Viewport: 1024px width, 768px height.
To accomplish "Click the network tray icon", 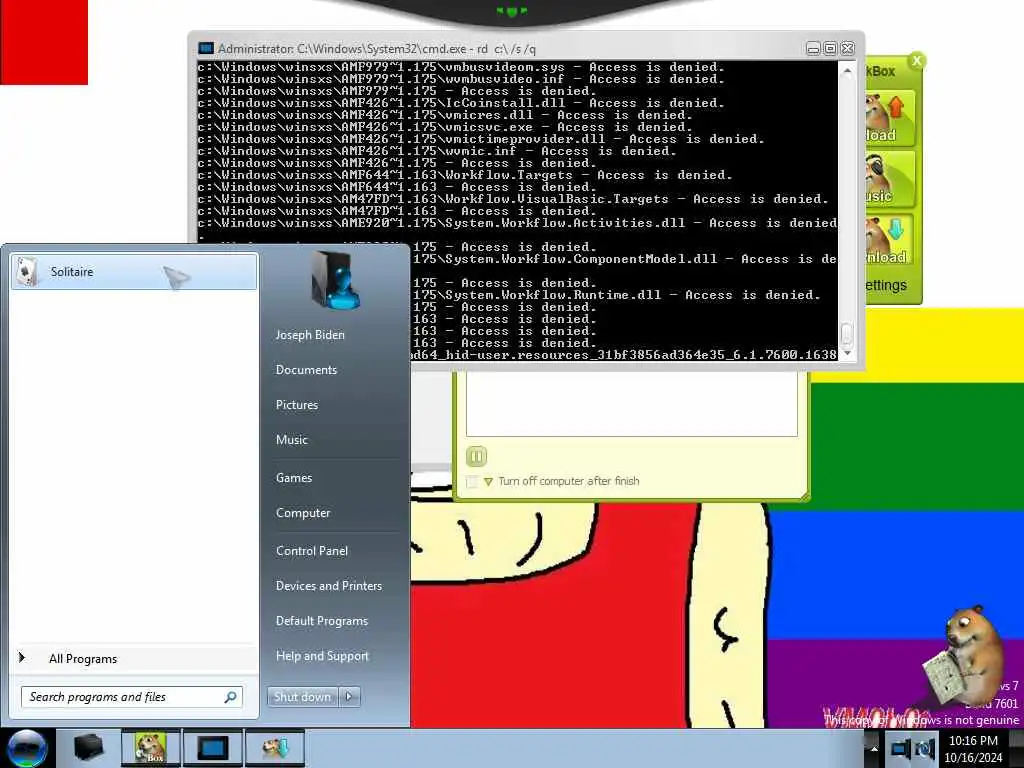I will pos(901,749).
